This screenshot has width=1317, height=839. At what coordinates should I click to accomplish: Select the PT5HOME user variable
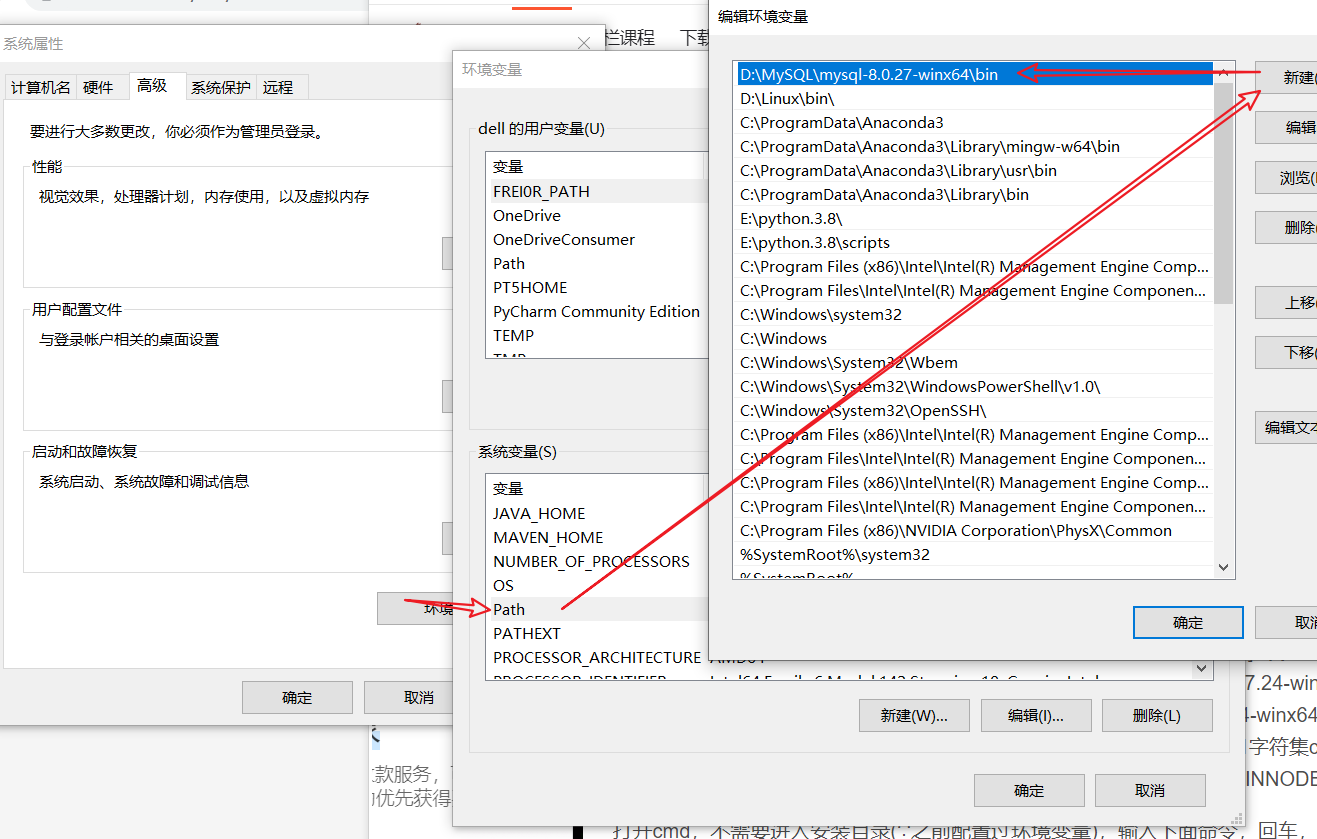point(597,287)
